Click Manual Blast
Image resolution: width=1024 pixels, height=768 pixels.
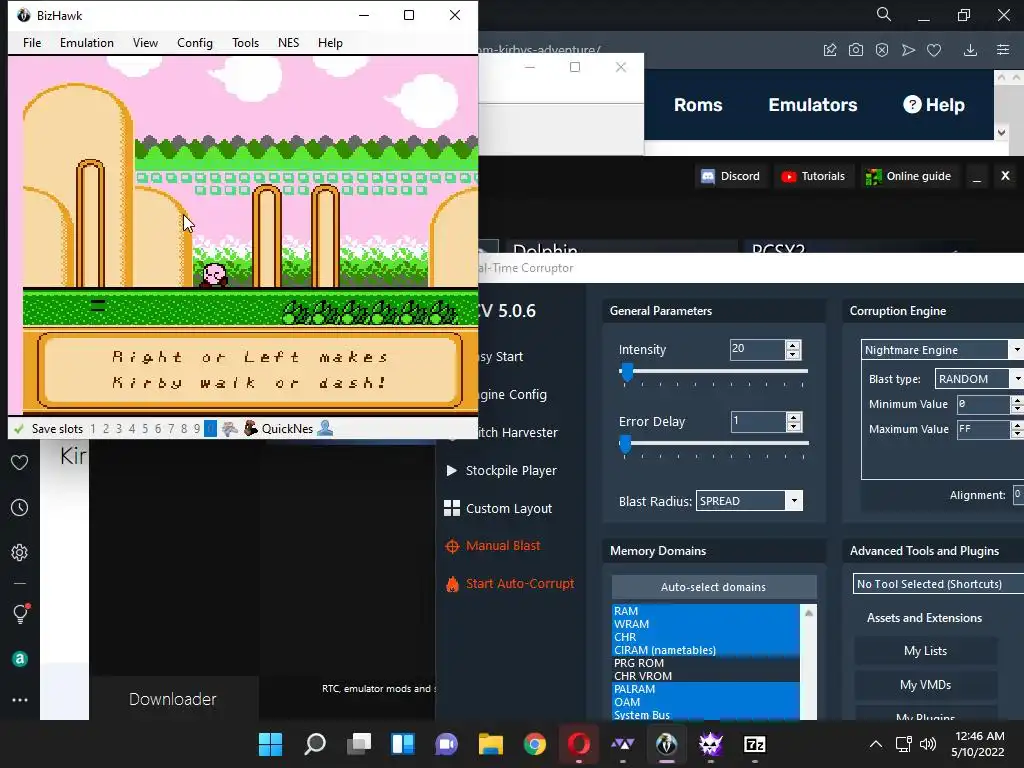coord(493,546)
